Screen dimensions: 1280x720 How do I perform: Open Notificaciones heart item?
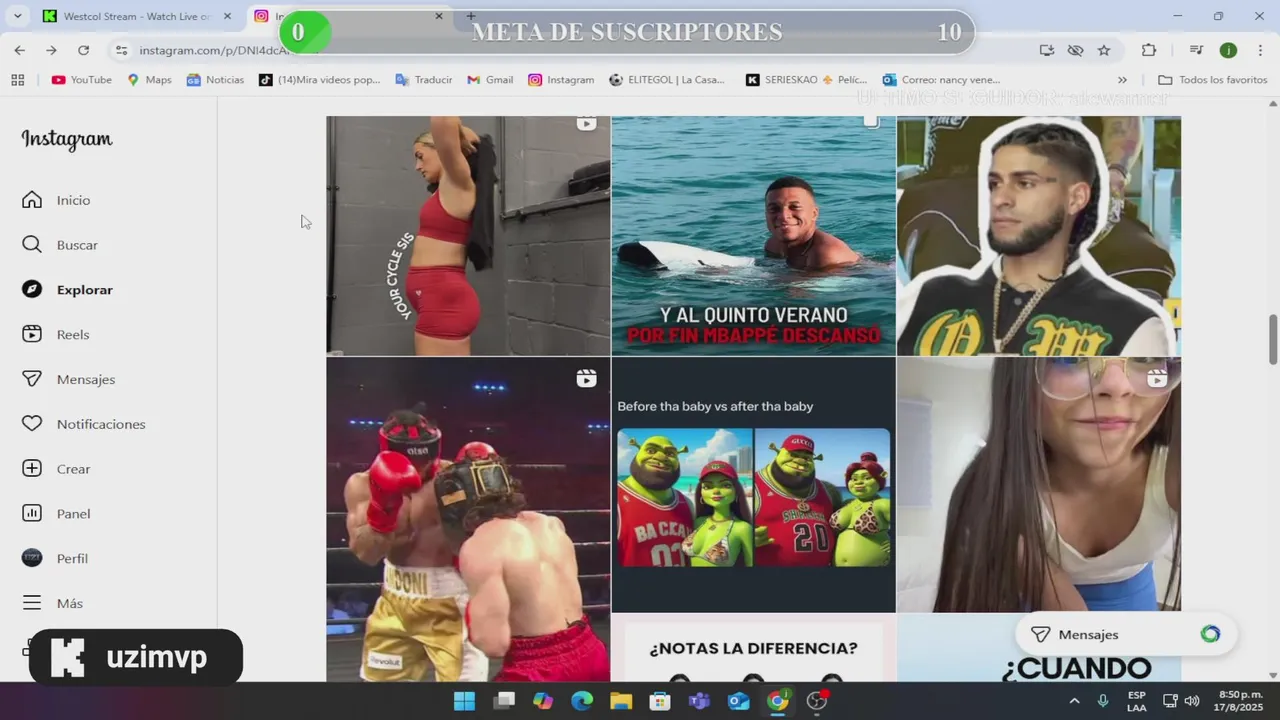(x=83, y=424)
